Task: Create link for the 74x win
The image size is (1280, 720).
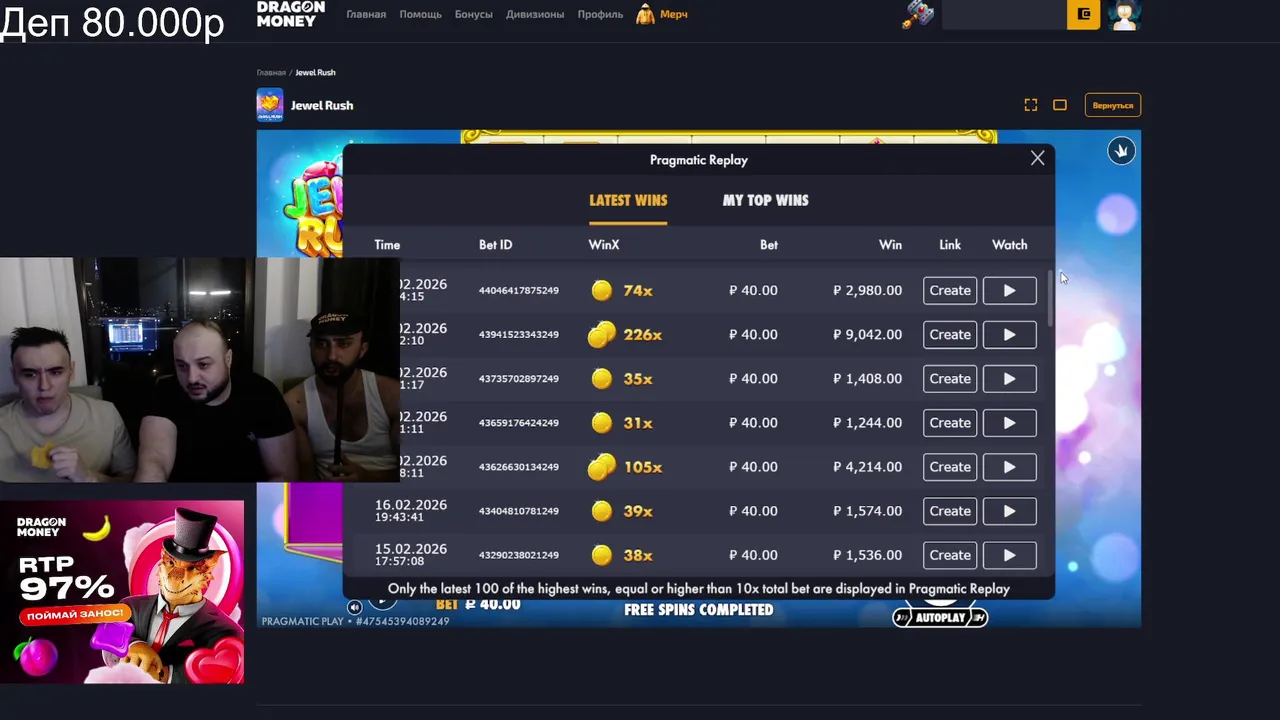Action: coord(950,290)
